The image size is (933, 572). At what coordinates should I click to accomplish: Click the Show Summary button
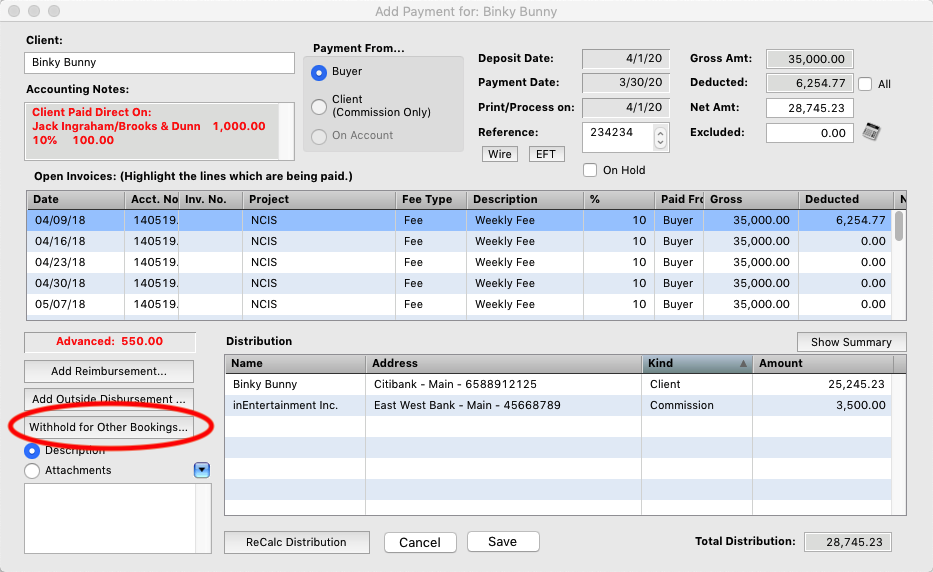click(851, 342)
